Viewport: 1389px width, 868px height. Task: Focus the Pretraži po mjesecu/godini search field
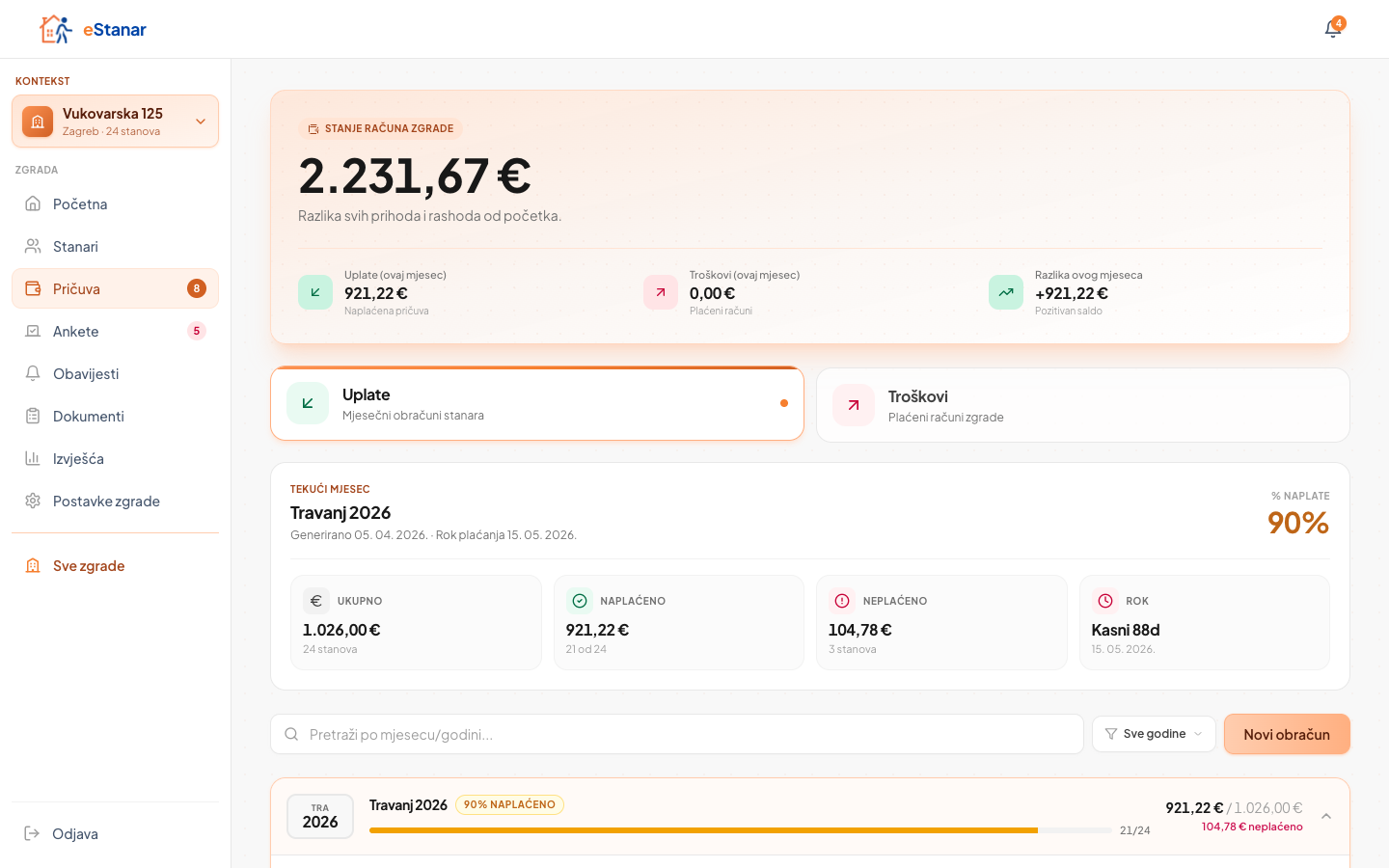tap(677, 734)
